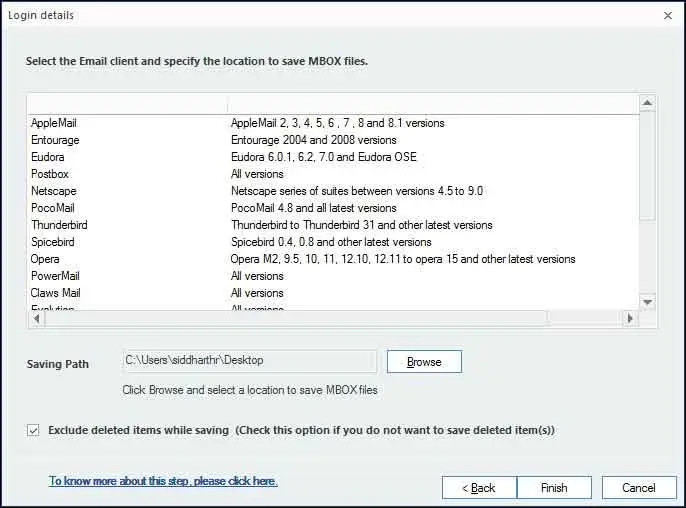Click 'PocoMail 4.8 and all latest versions'

[314, 208]
